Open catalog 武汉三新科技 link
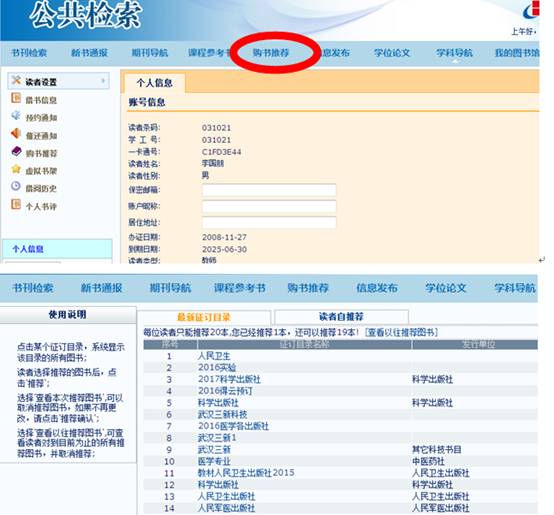The height and width of the screenshot is (515, 554). (222, 414)
